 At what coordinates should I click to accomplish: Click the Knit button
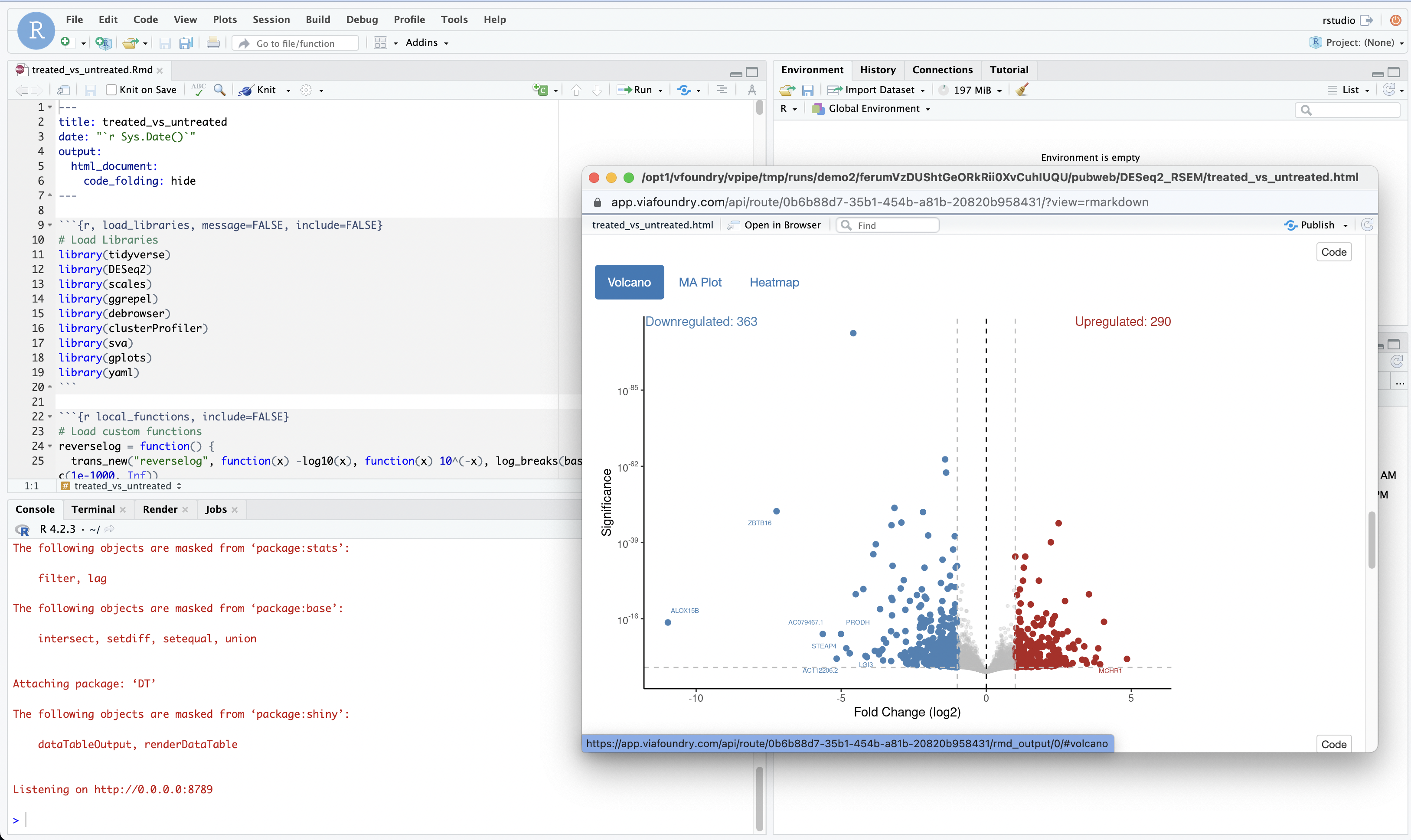click(258, 90)
